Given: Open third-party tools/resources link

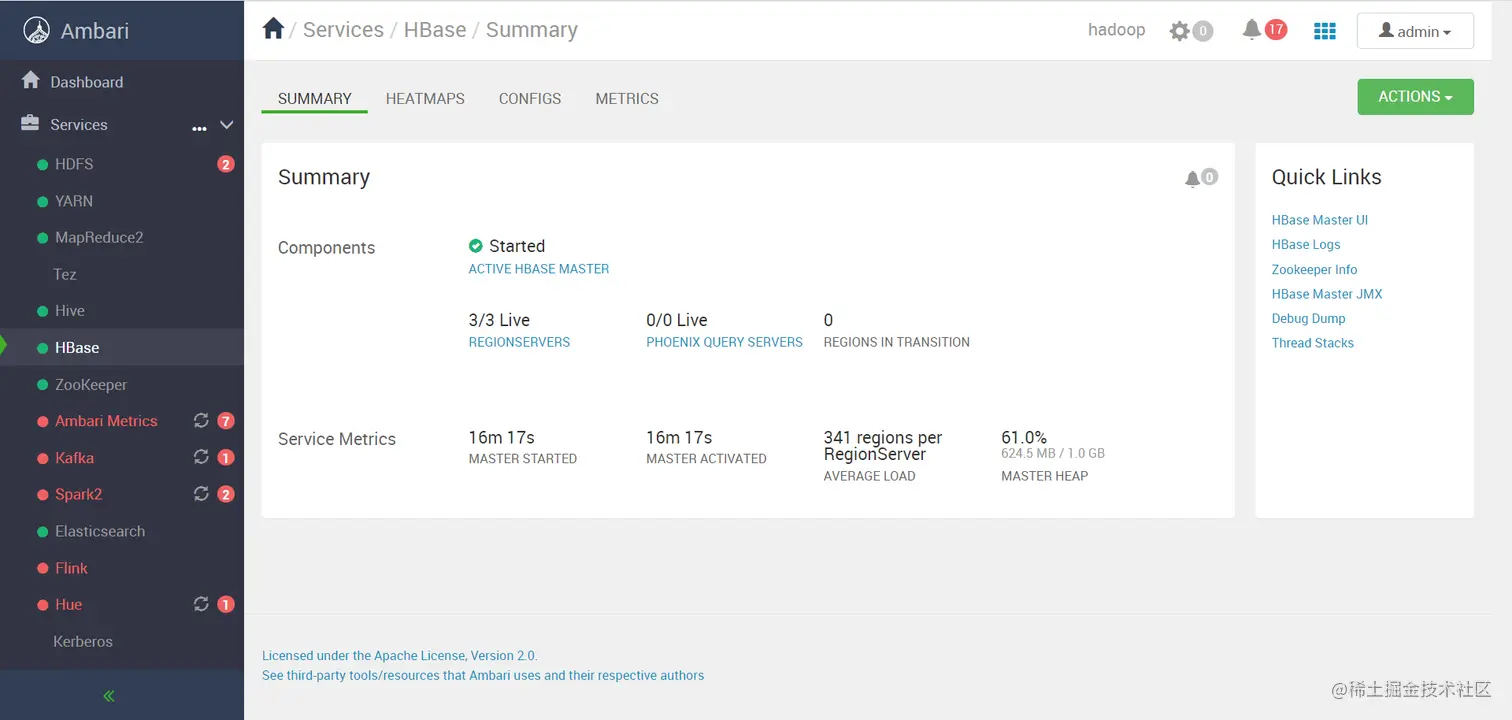Looking at the screenshot, I should (x=483, y=675).
